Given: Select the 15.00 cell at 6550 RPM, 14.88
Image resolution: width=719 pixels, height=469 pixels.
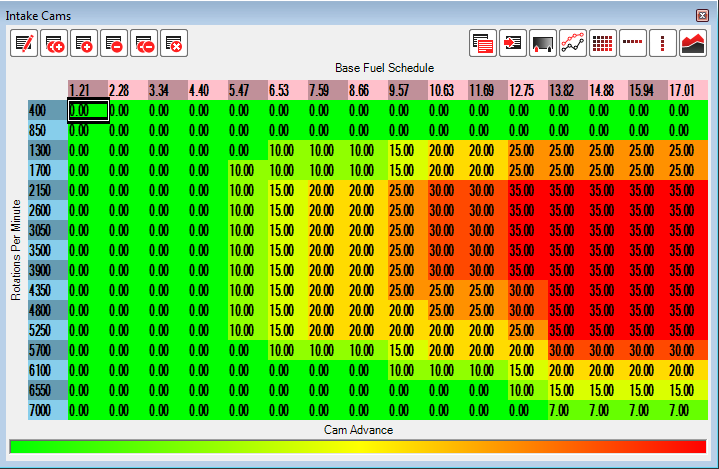Looking at the screenshot, I should [608, 390].
